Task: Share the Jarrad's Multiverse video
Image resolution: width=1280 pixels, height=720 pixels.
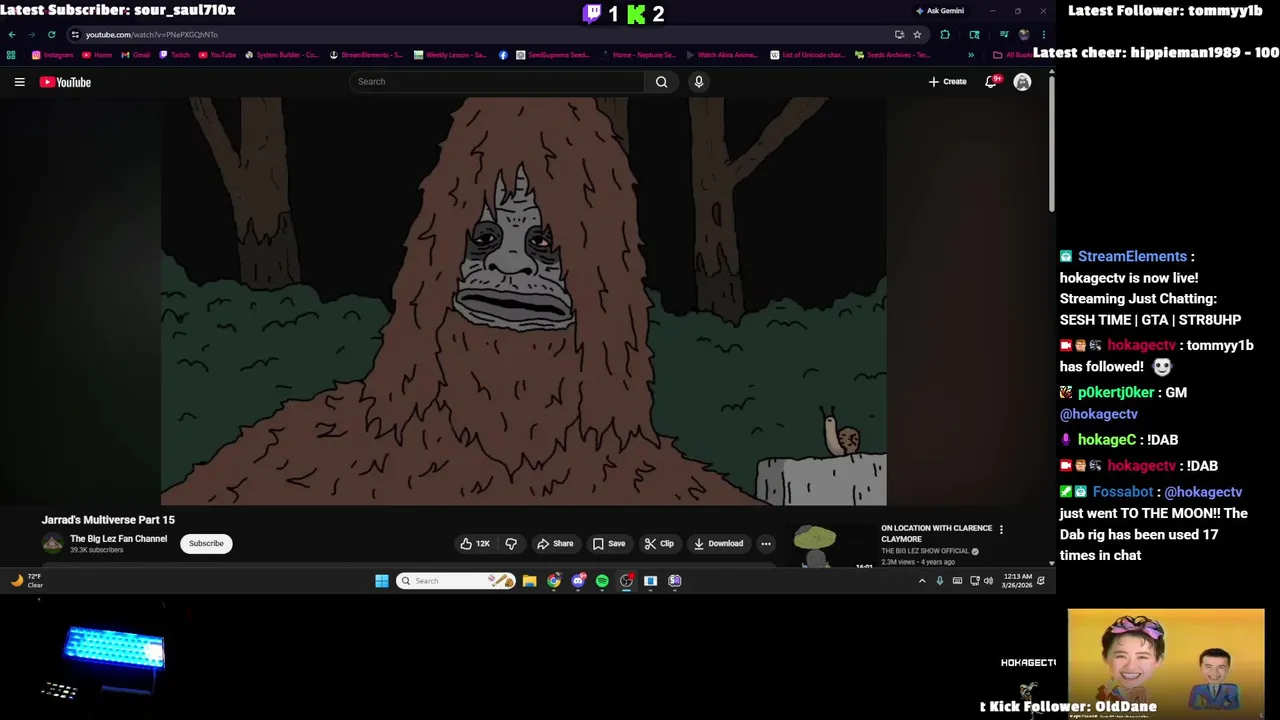Action: (555, 544)
